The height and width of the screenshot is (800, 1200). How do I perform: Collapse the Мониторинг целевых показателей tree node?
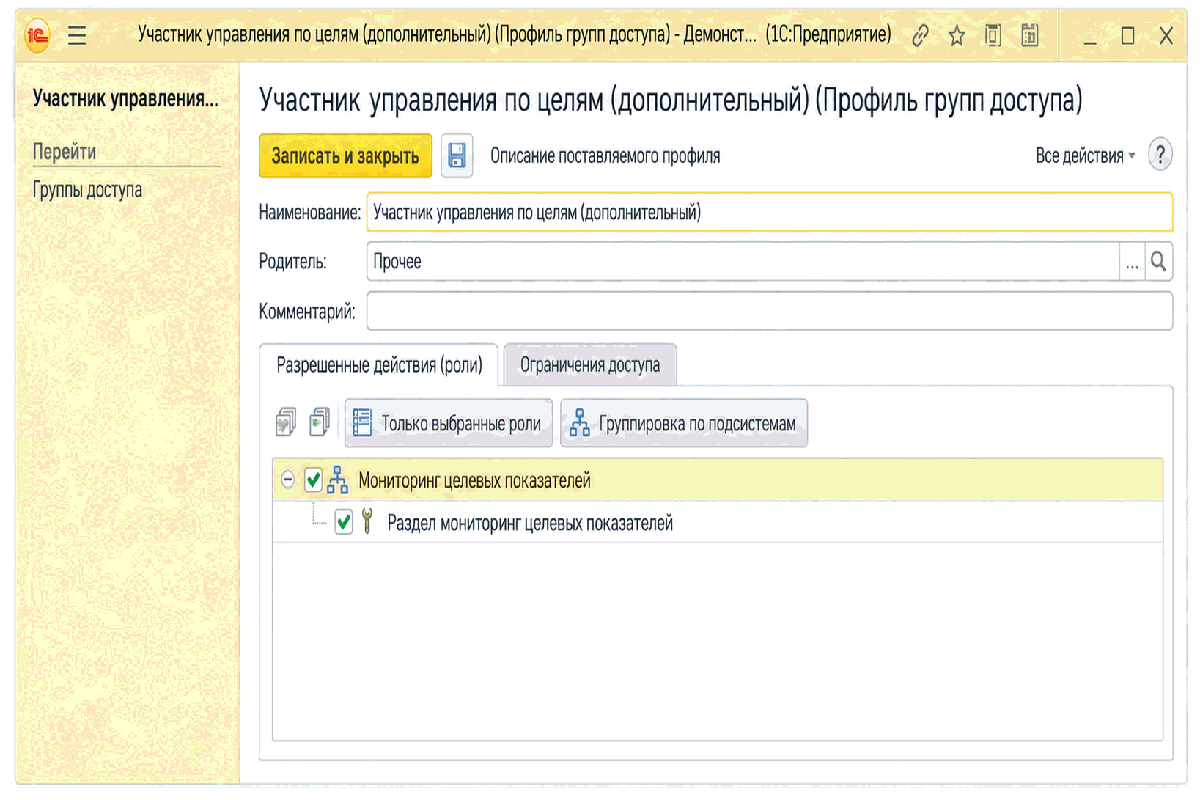click(x=288, y=481)
